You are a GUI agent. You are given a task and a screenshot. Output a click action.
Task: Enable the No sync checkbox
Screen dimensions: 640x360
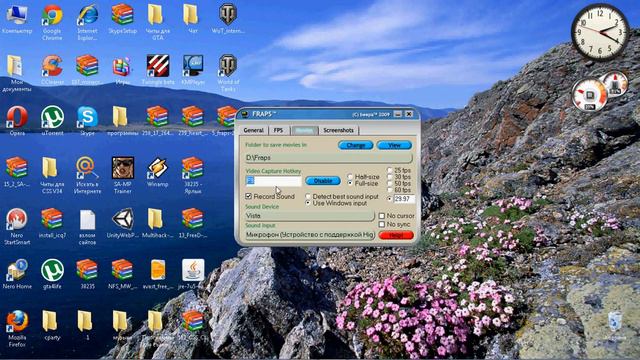[x=382, y=224]
